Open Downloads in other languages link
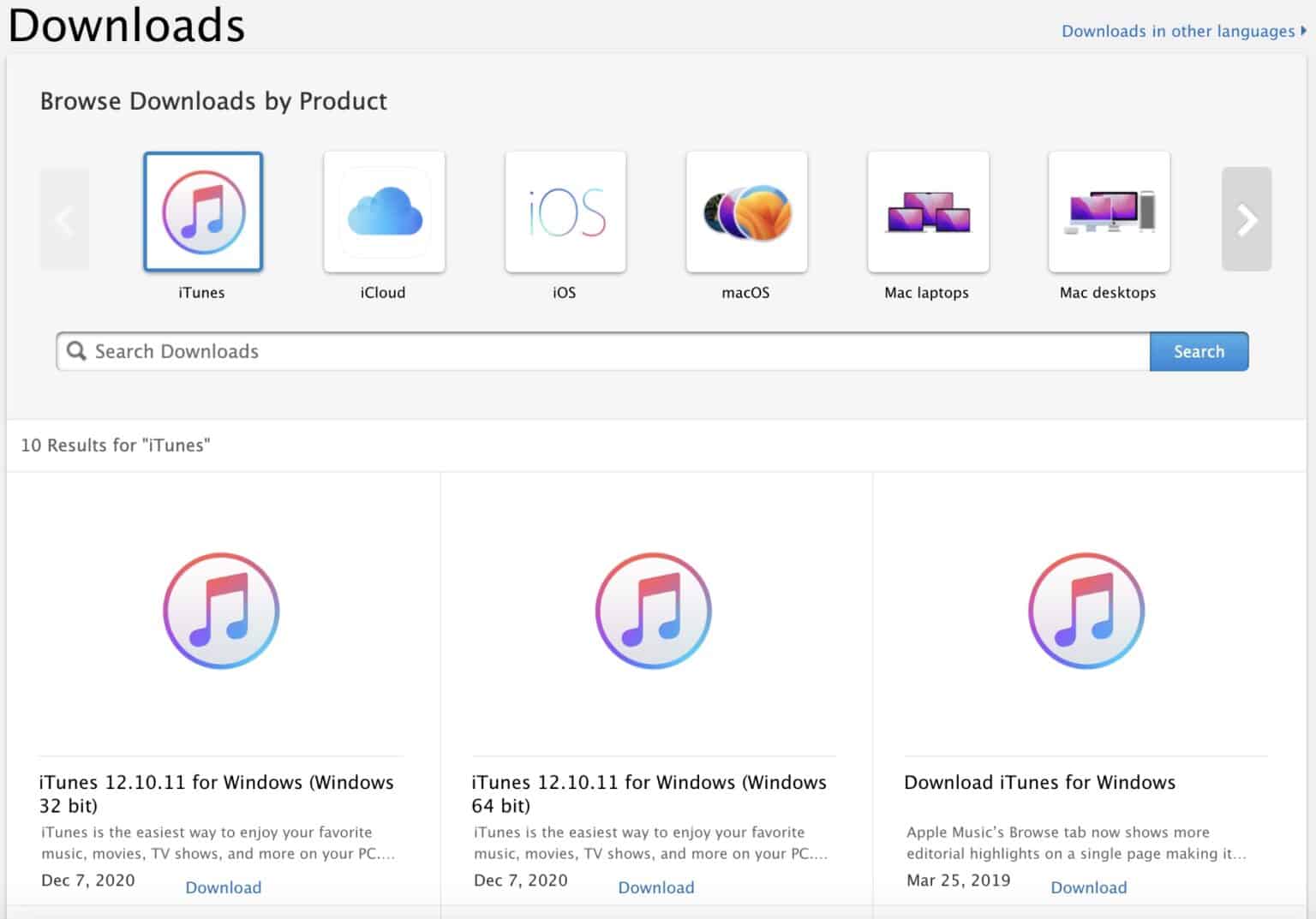The image size is (1316, 919). pyautogui.click(x=1179, y=31)
